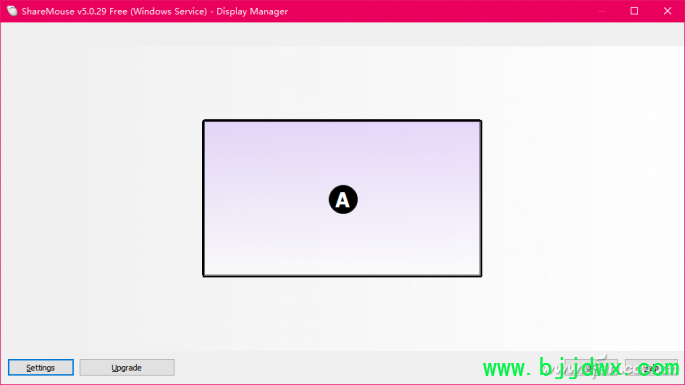685x385 pixels.
Task: Click the Upgrade button
Action: [127, 368]
